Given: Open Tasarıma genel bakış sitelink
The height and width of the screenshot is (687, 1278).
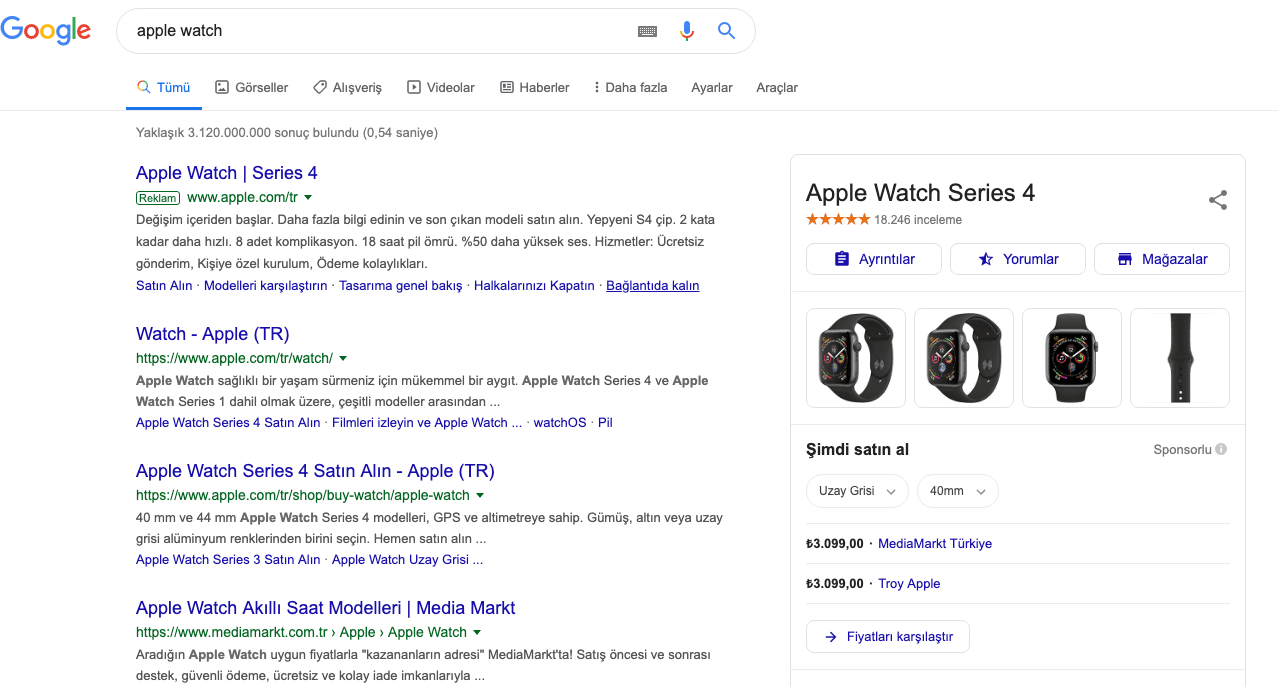Looking at the screenshot, I should (401, 286).
